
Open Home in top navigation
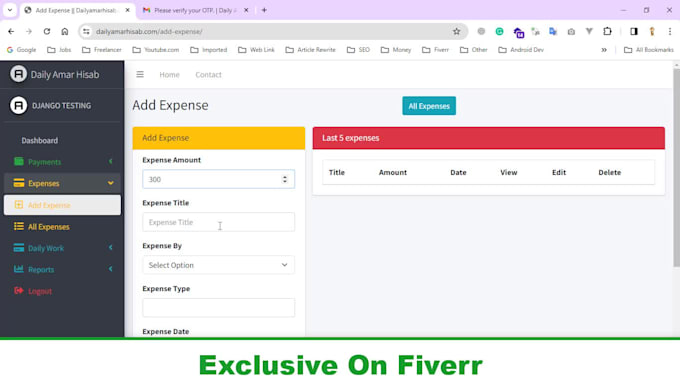pos(169,75)
